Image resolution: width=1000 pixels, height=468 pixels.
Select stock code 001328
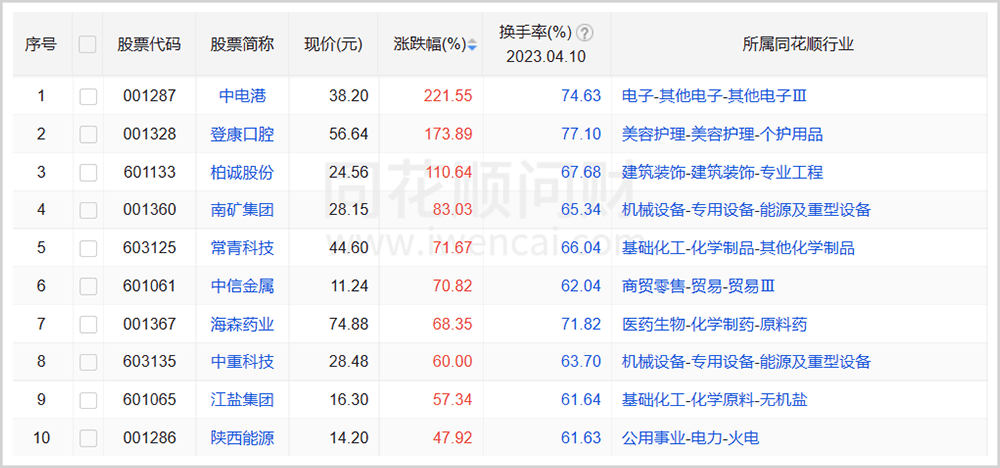click(149, 134)
